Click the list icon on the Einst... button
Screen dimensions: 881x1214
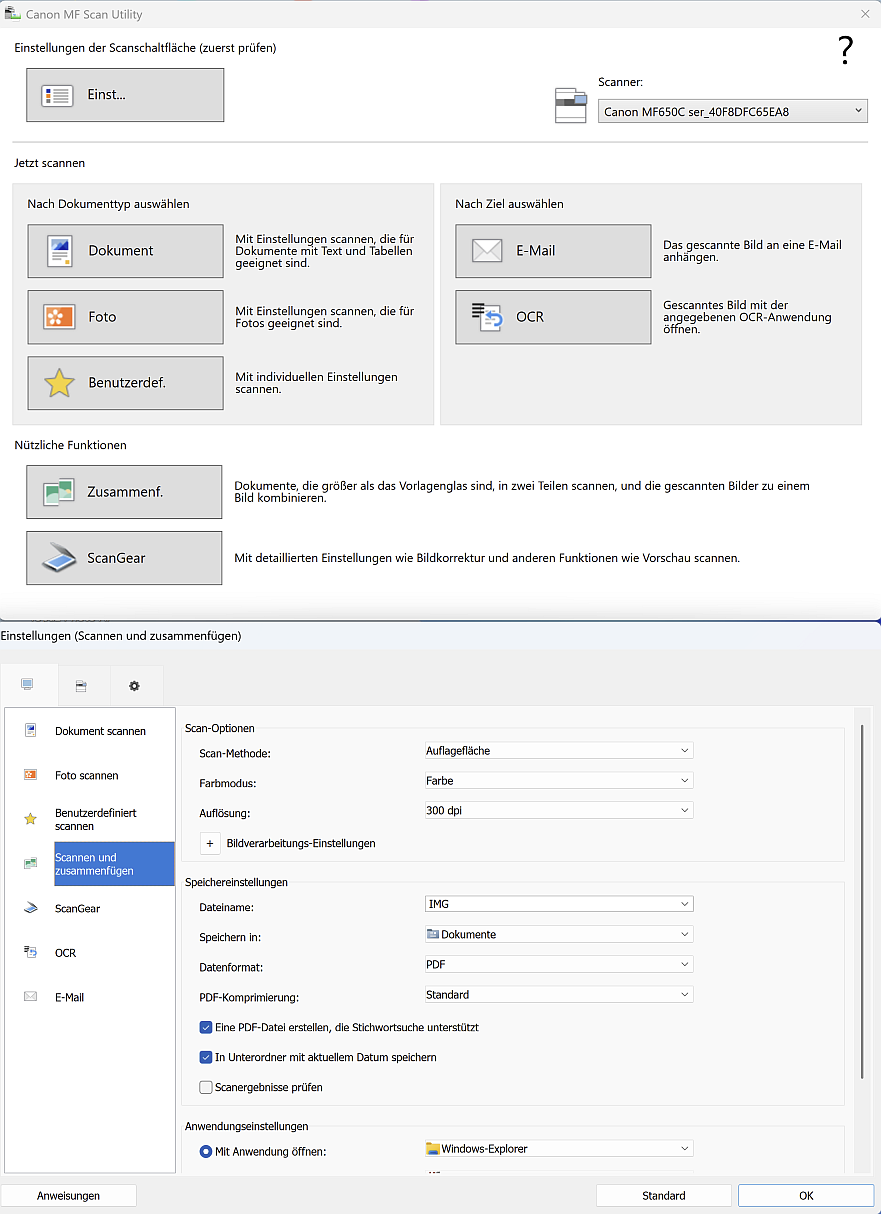[58, 95]
